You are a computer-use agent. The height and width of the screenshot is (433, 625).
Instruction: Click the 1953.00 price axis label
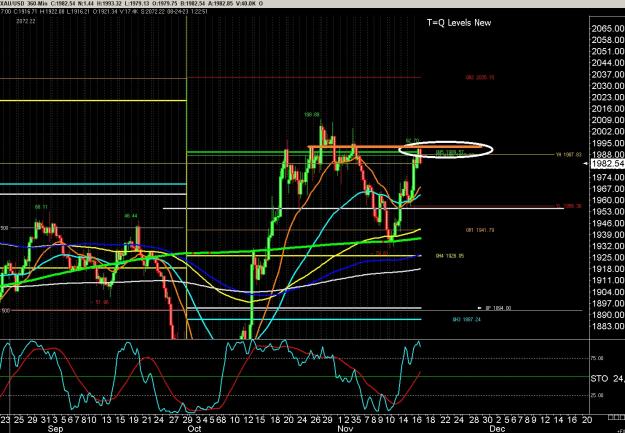(x=608, y=212)
